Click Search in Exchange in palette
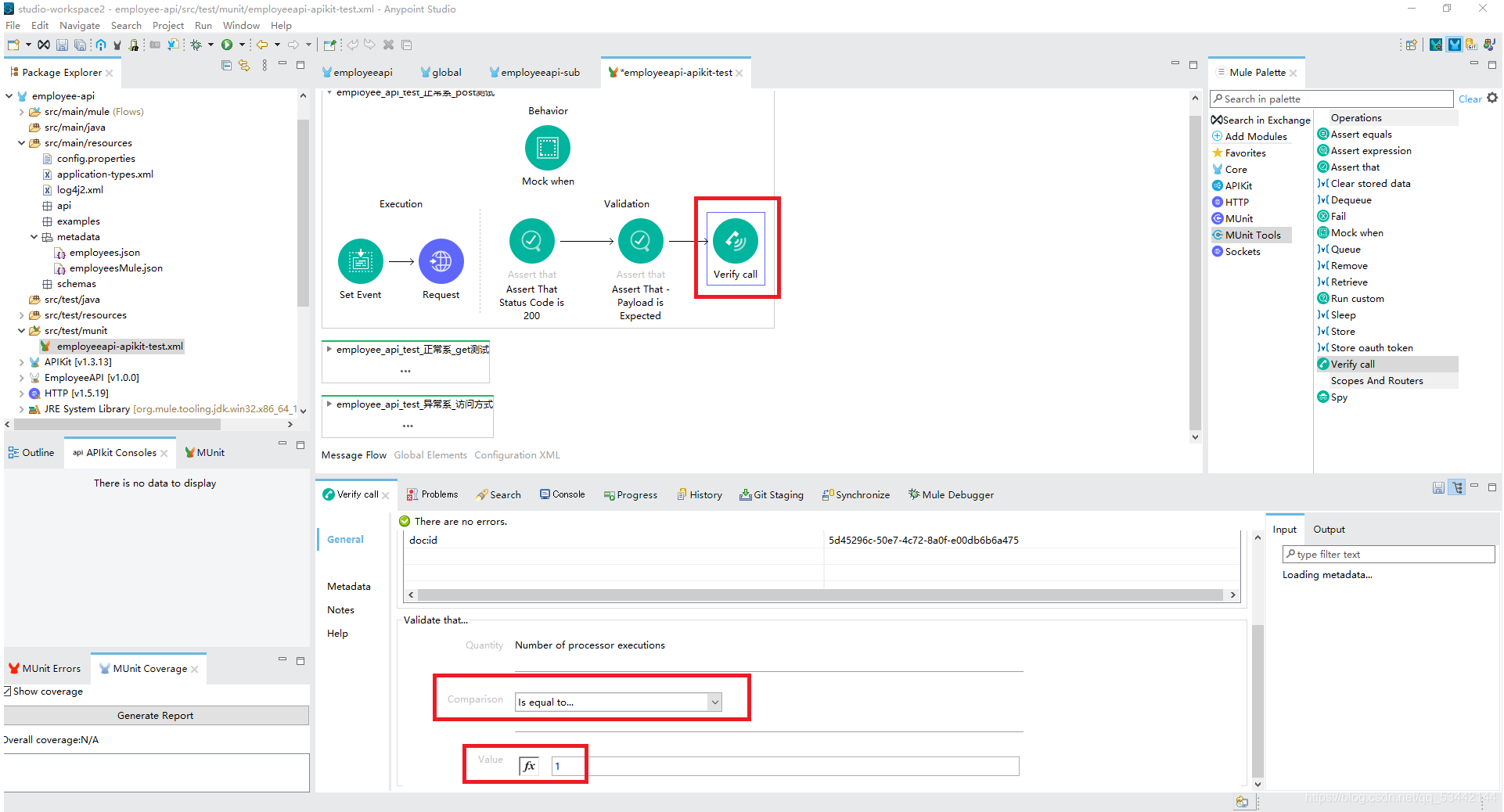The width and height of the screenshot is (1504, 812). pyautogui.click(x=1261, y=120)
